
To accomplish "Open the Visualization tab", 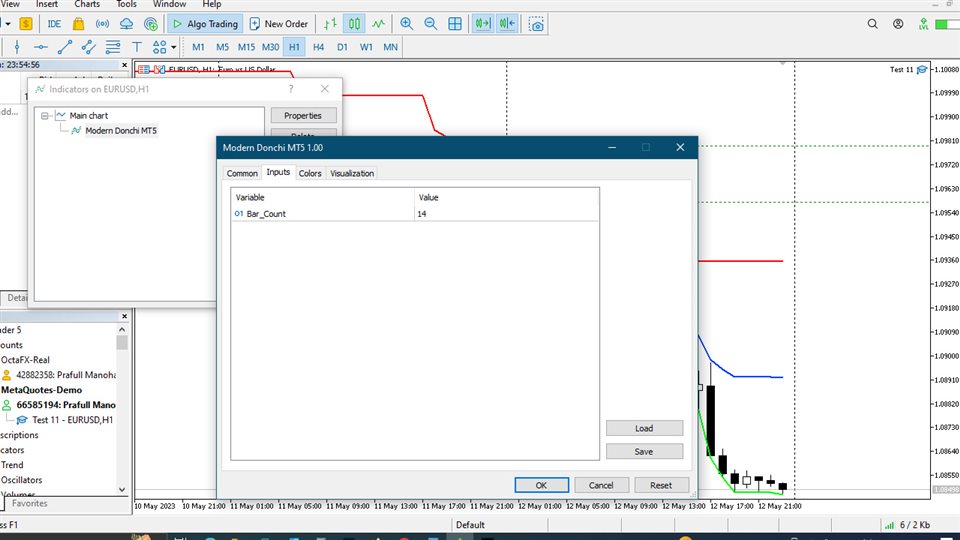I will pyautogui.click(x=352, y=173).
